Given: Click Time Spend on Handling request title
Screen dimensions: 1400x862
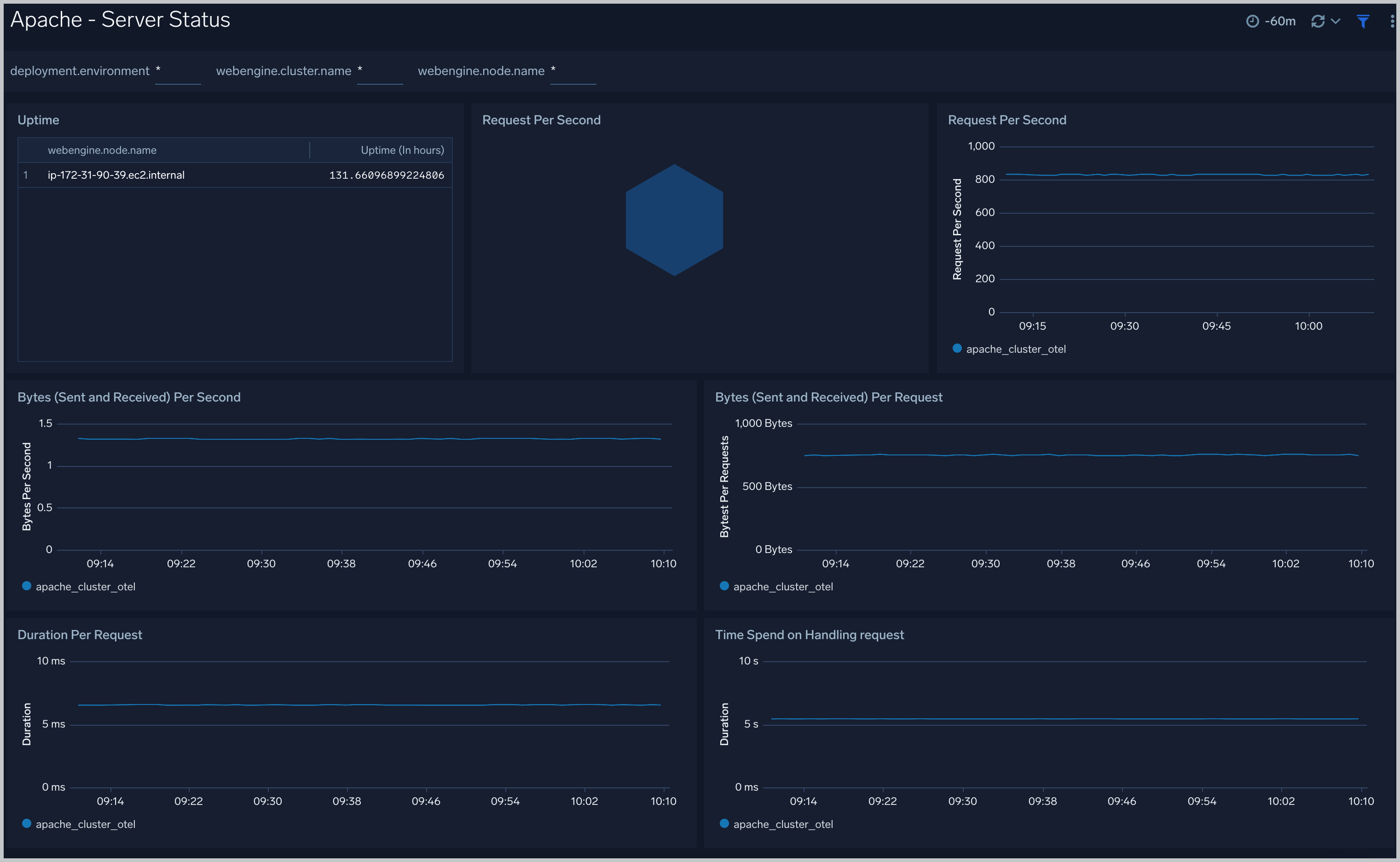Looking at the screenshot, I should pos(810,635).
